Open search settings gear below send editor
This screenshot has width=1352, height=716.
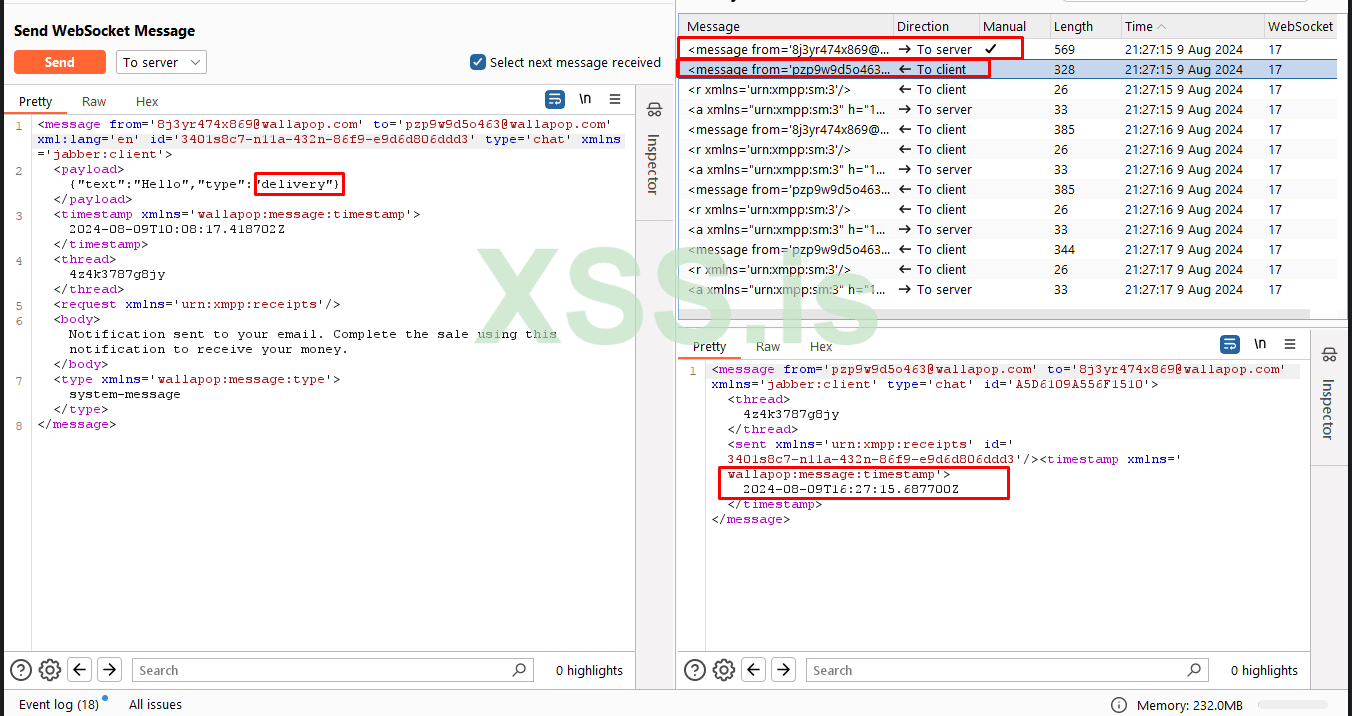click(x=50, y=670)
